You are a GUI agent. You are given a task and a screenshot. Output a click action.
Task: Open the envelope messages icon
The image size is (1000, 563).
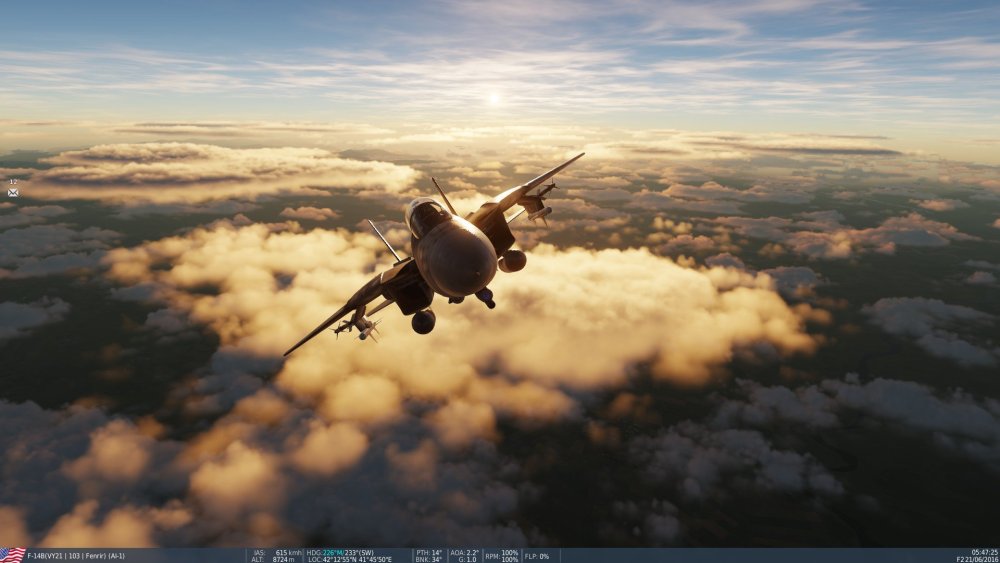point(13,192)
